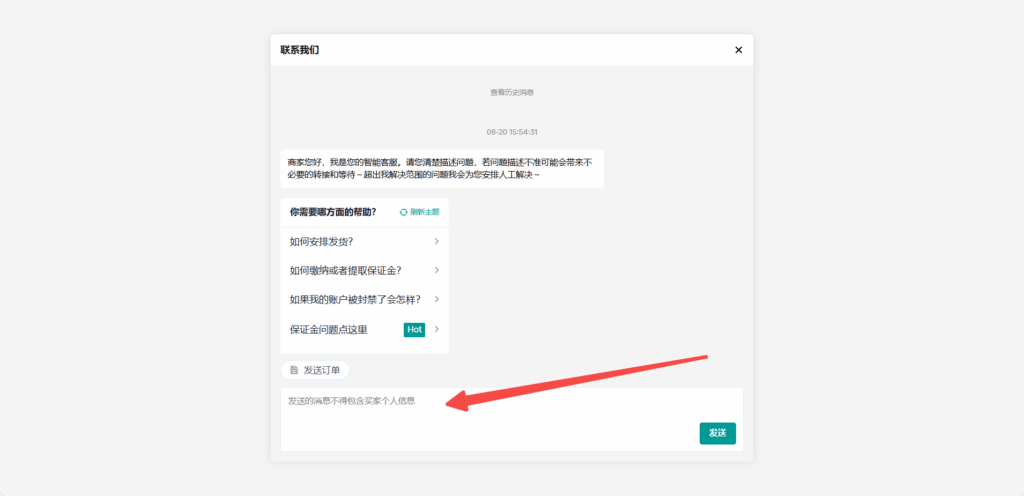Expand chevron next to 如何缴纳或者提取保证金?
This screenshot has width=1024, height=496.
tap(436, 270)
